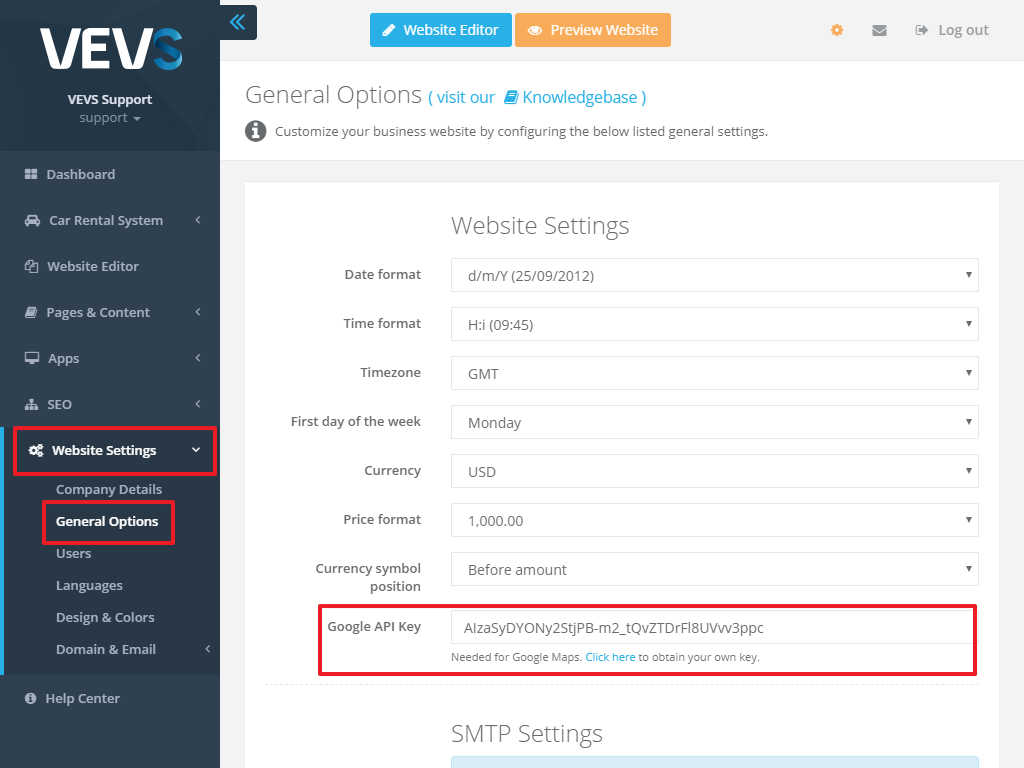Click the Car Rental System car icon

pos(32,220)
